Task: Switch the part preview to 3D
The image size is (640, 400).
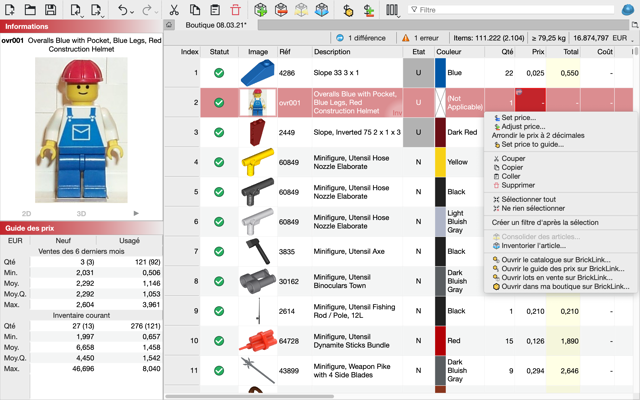Action: (x=81, y=213)
